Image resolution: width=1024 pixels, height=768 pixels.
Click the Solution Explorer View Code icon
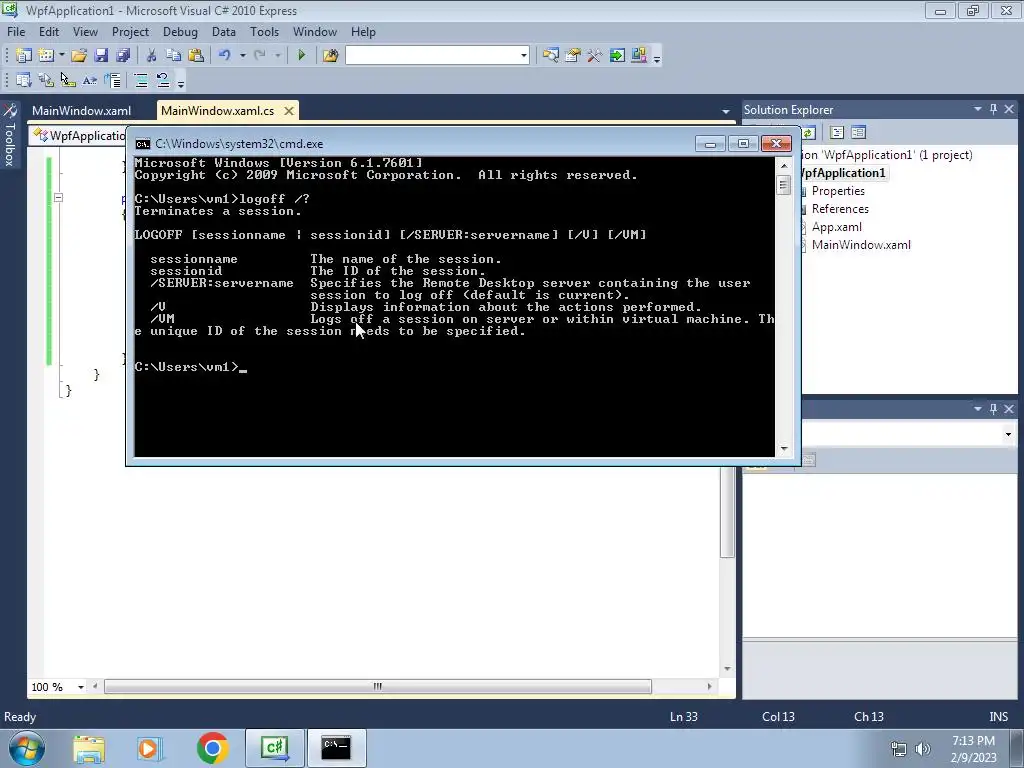[x=837, y=133]
